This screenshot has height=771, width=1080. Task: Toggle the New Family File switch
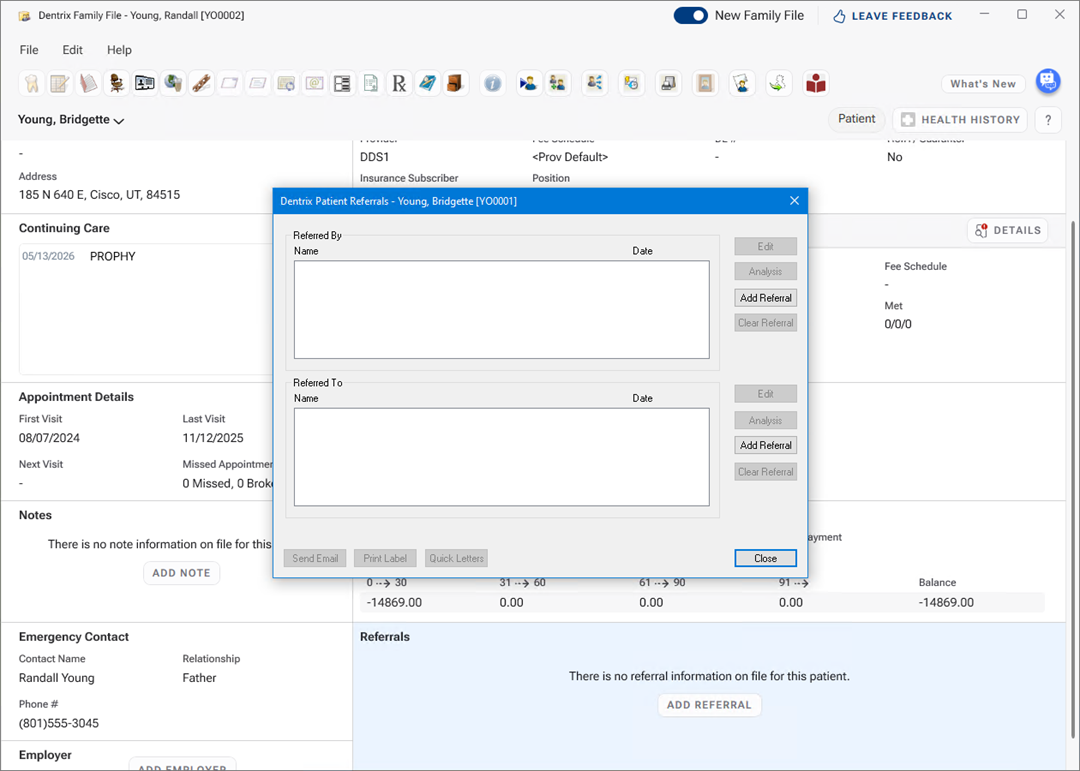pos(690,16)
